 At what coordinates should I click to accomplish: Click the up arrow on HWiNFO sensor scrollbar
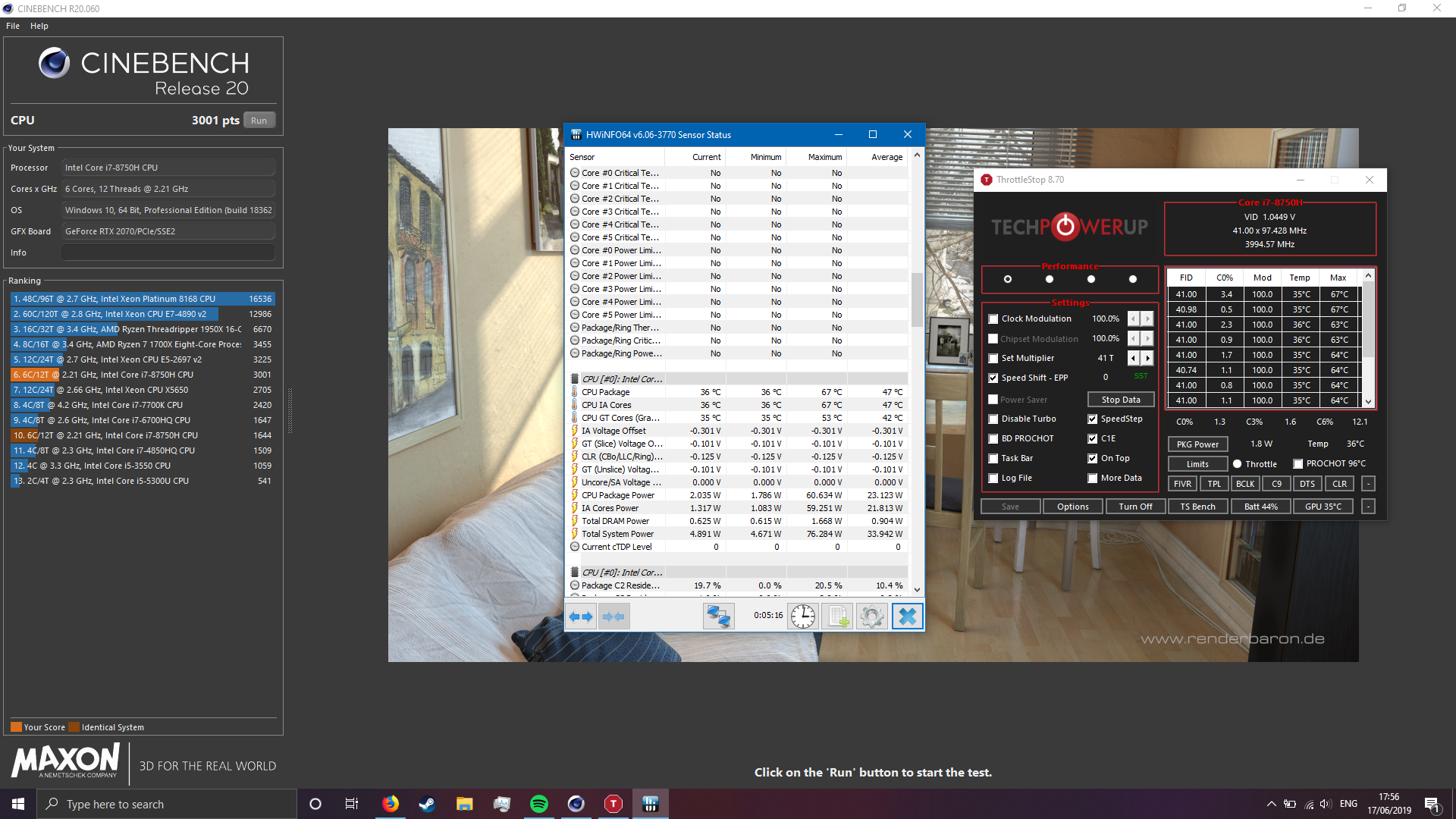917,155
